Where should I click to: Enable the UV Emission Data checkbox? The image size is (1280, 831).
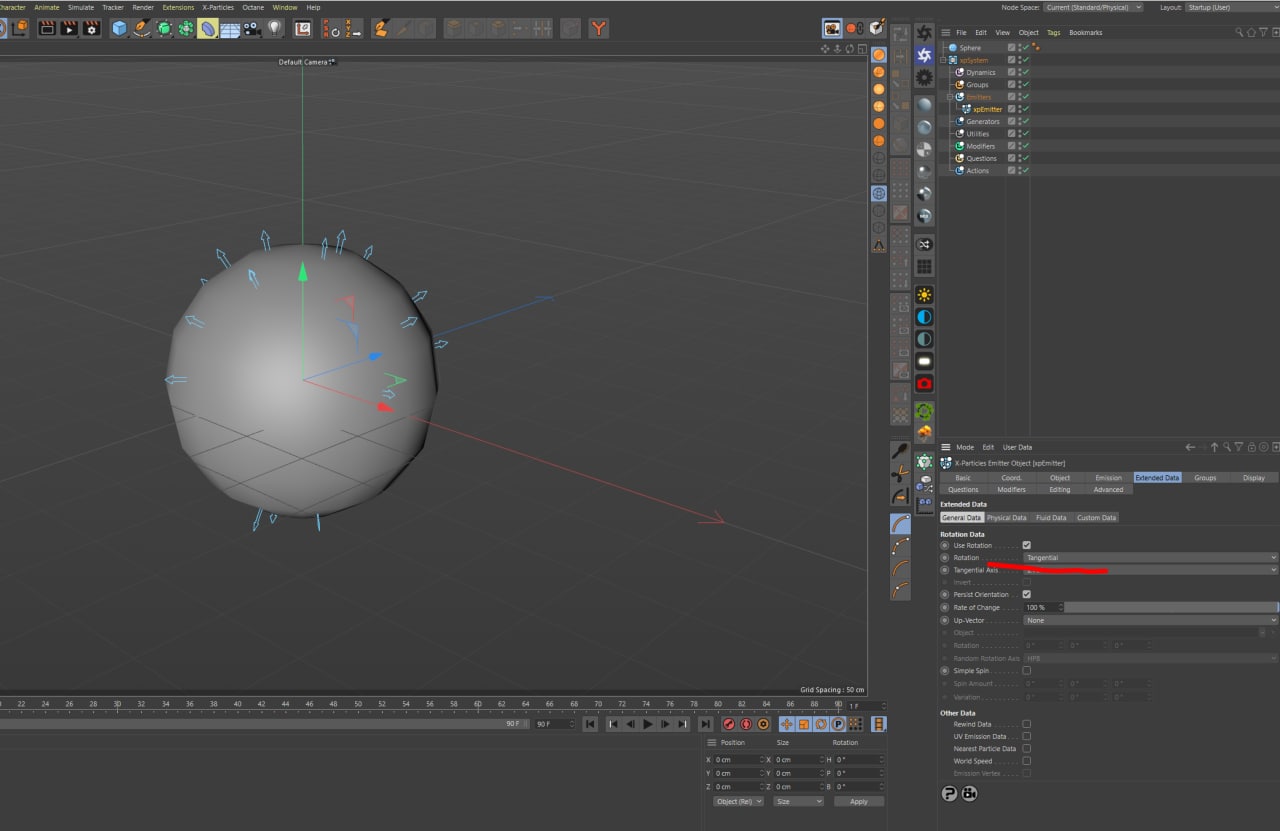[1027, 736]
